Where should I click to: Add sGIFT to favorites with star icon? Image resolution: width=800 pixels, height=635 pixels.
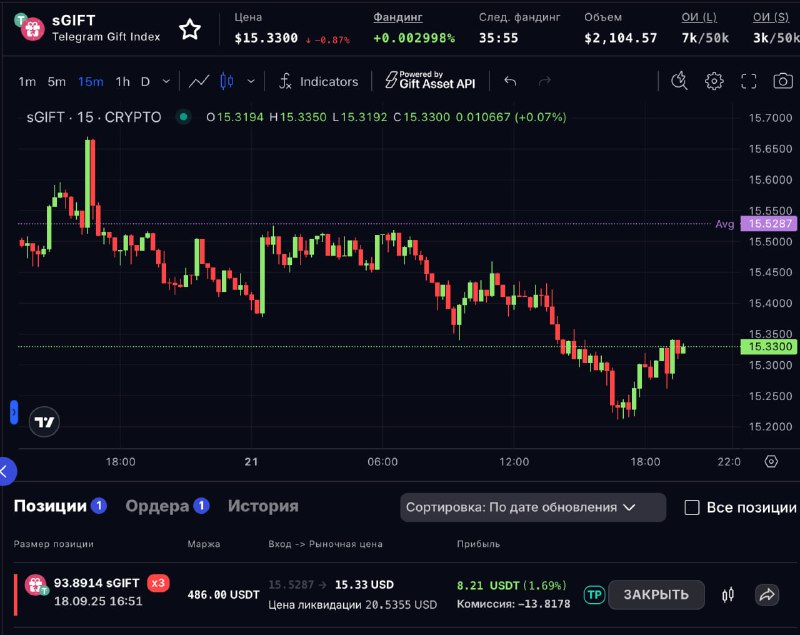[x=190, y=29]
